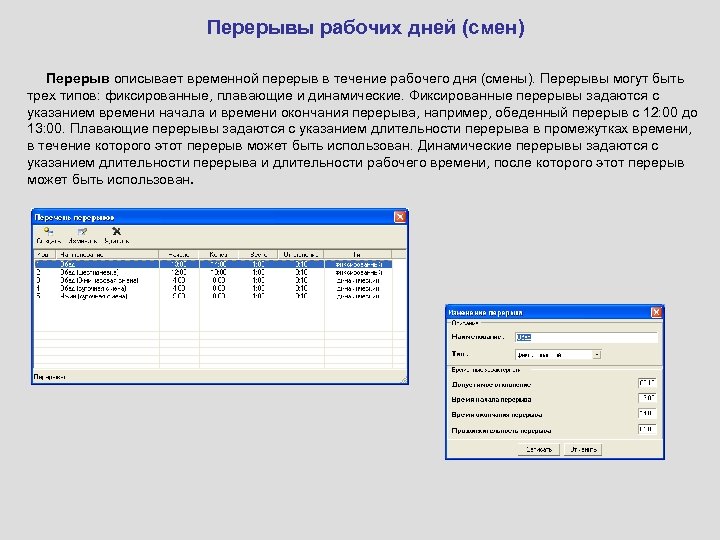Open the Тип dropdown in the dialog
This screenshot has height=540, width=720.
click(x=596, y=354)
